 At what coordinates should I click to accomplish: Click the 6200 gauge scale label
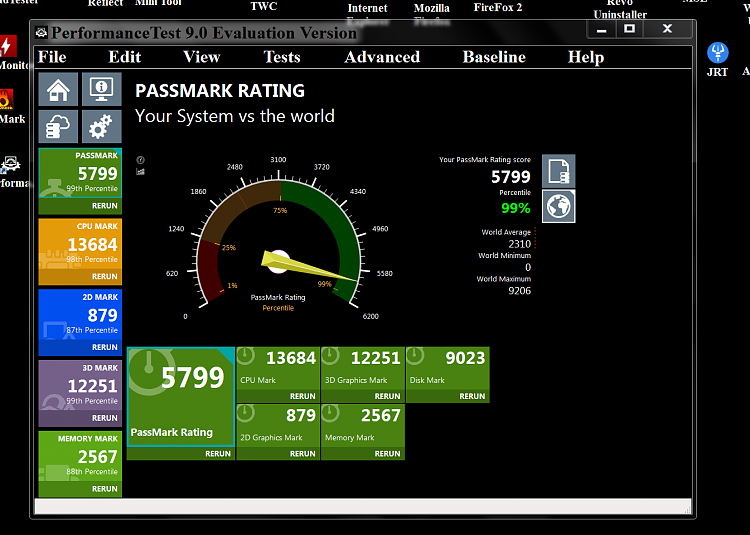[371, 316]
